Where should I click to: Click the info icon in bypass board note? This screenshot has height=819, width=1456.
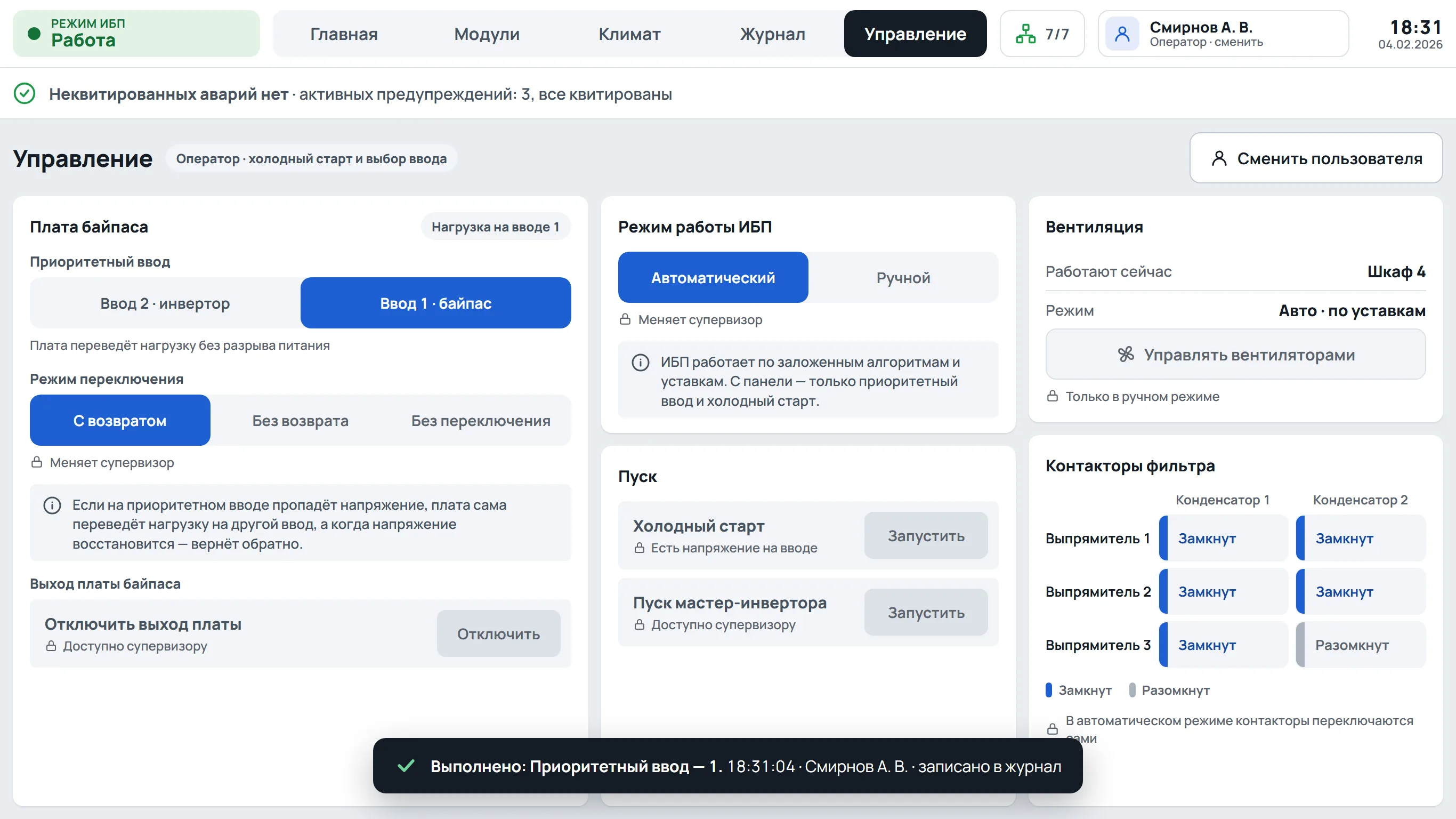pyautogui.click(x=52, y=505)
